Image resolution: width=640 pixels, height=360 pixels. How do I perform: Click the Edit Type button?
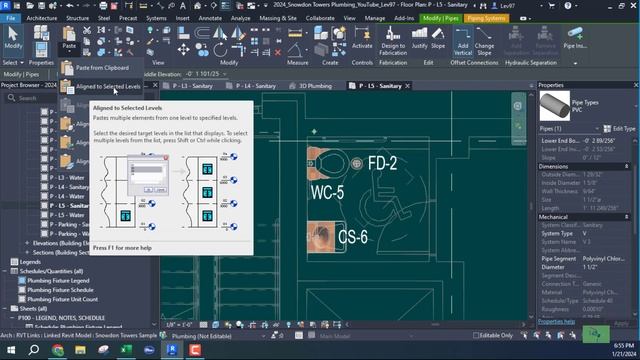(x=619, y=129)
